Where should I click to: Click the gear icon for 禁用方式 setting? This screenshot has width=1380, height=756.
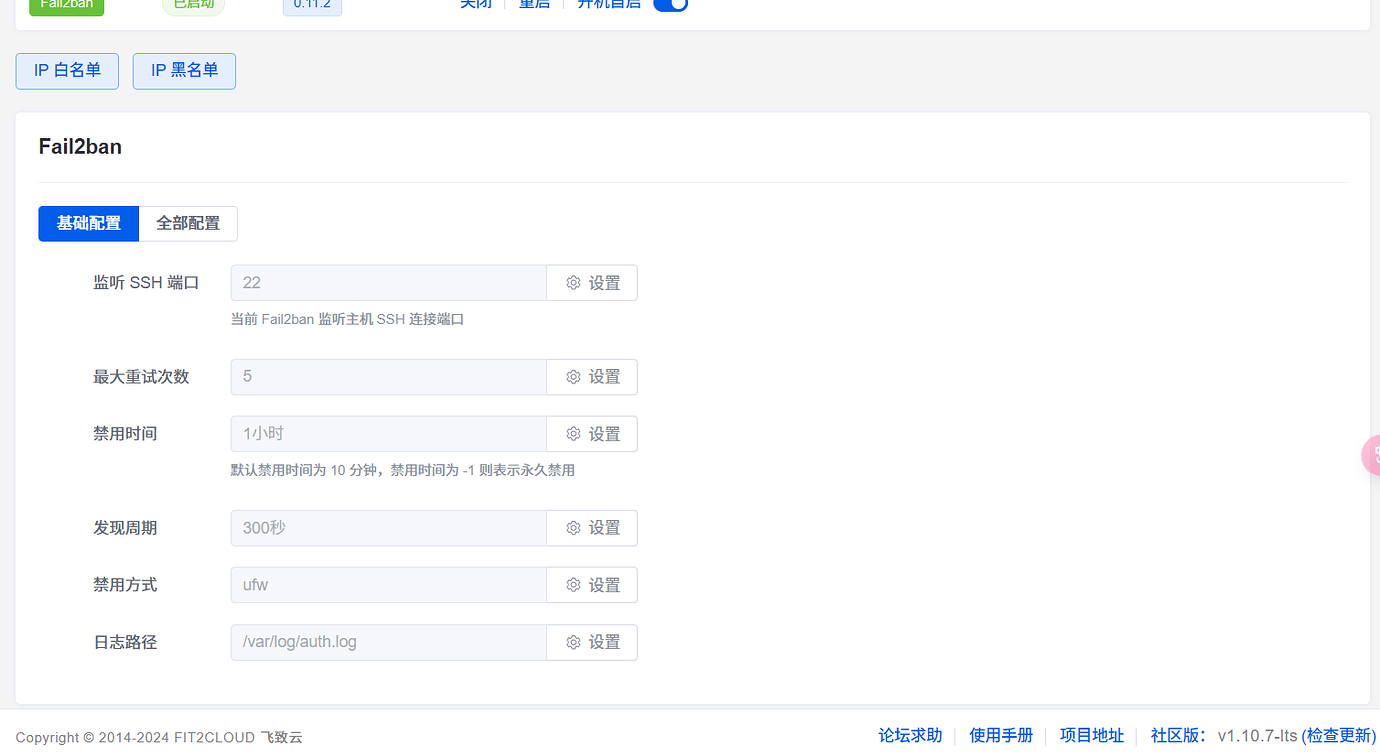point(572,584)
